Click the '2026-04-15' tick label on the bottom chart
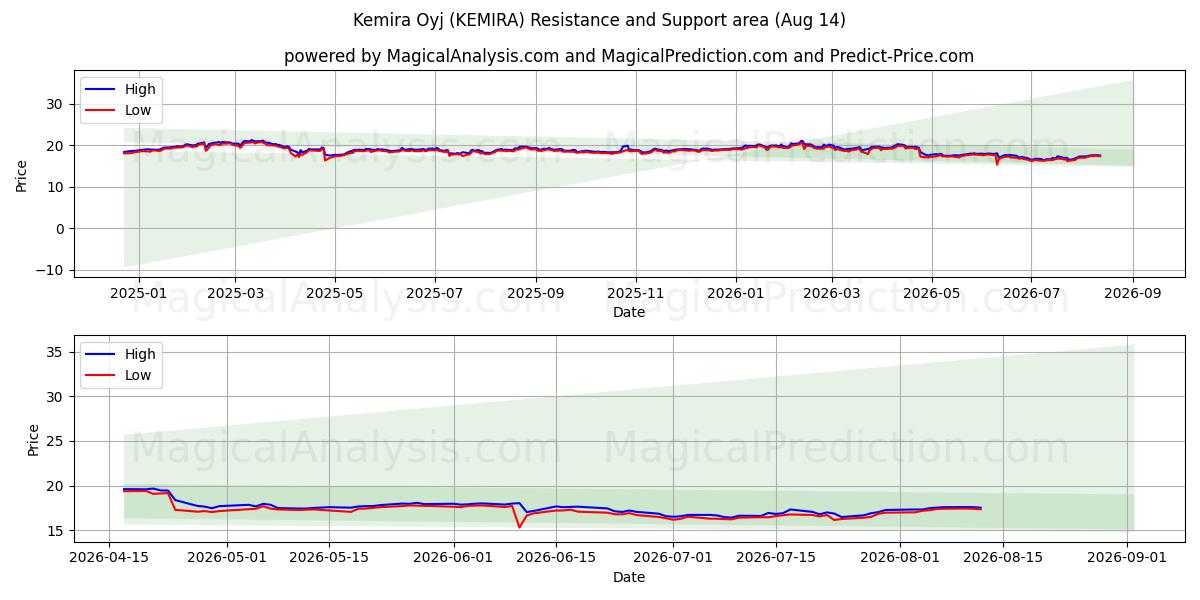The height and width of the screenshot is (600, 1200). tap(107, 559)
